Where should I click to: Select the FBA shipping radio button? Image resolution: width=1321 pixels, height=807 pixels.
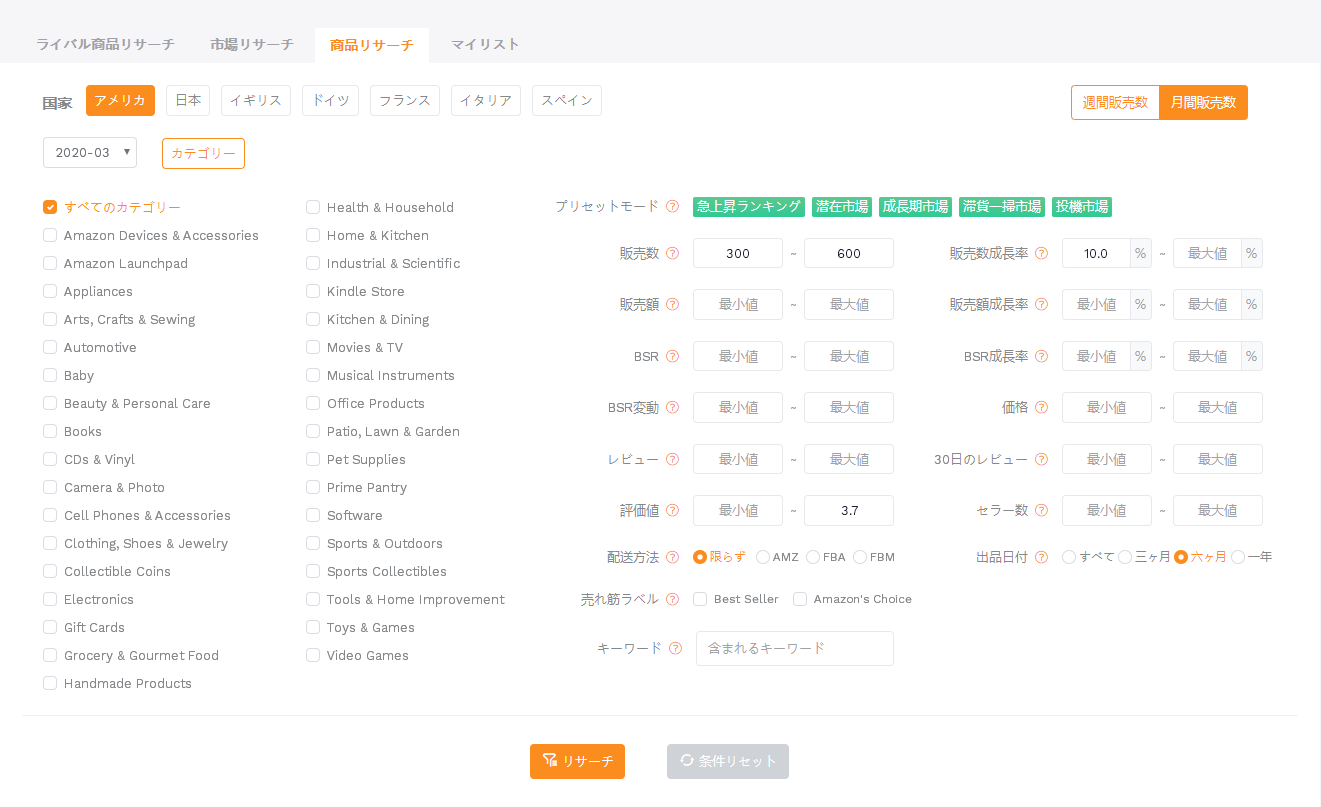pos(813,557)
